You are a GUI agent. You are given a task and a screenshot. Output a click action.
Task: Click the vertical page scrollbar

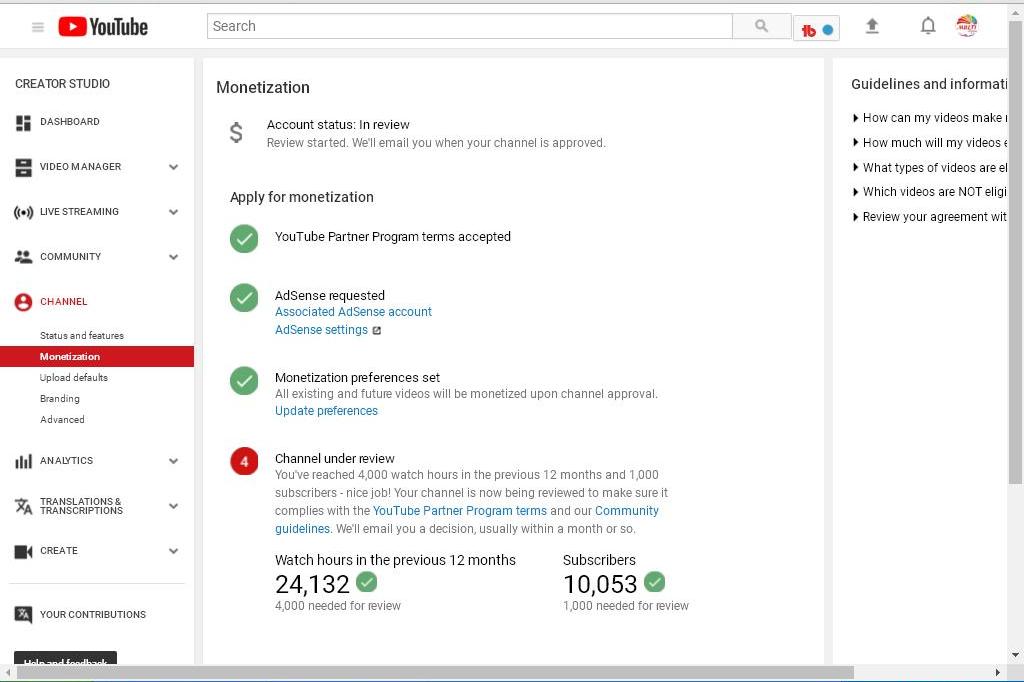[1015, 252]
